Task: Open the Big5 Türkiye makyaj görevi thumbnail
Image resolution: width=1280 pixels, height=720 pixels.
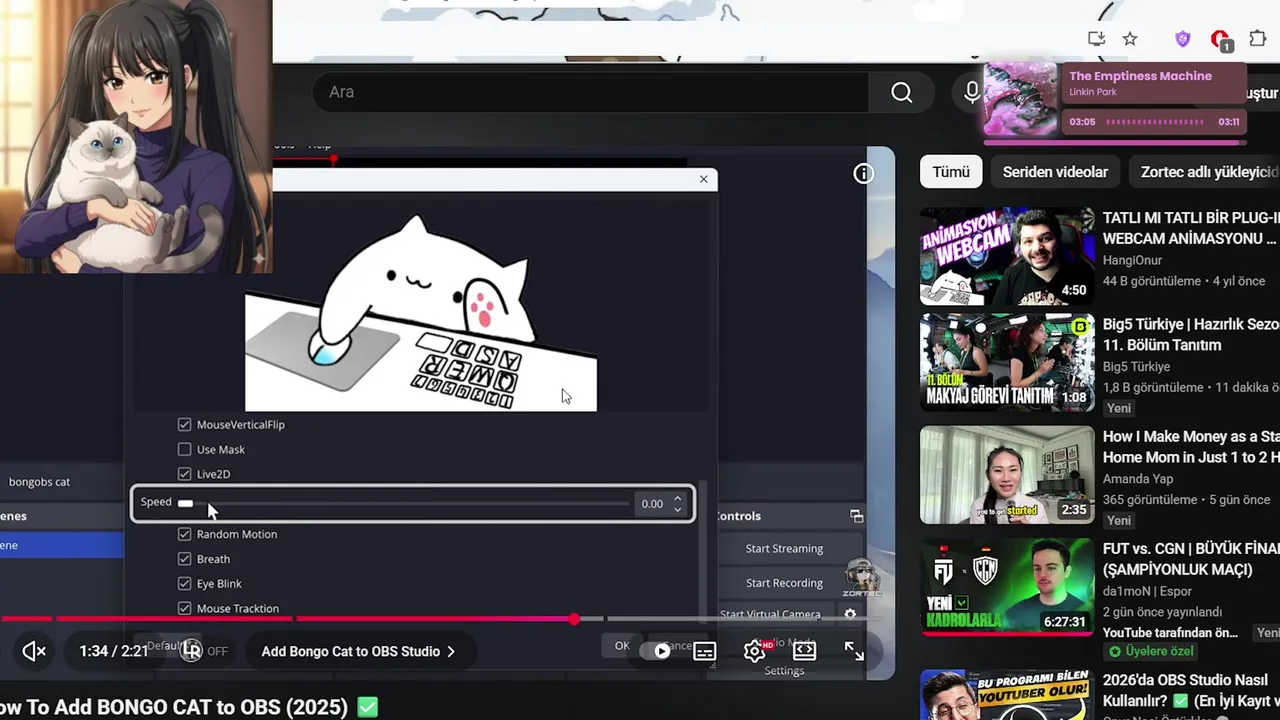Action: pos(1007,362)
